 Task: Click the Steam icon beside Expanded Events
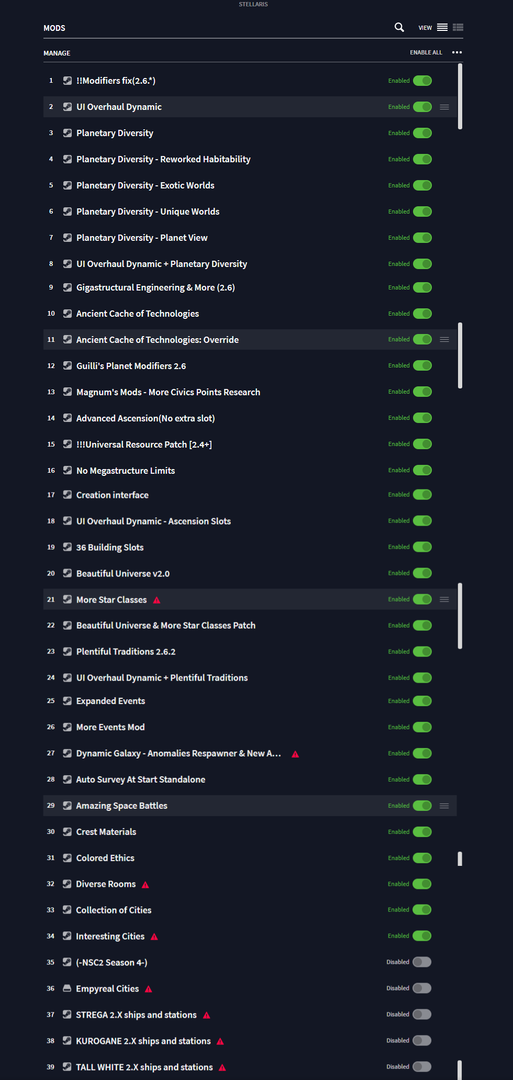(67, 701)
